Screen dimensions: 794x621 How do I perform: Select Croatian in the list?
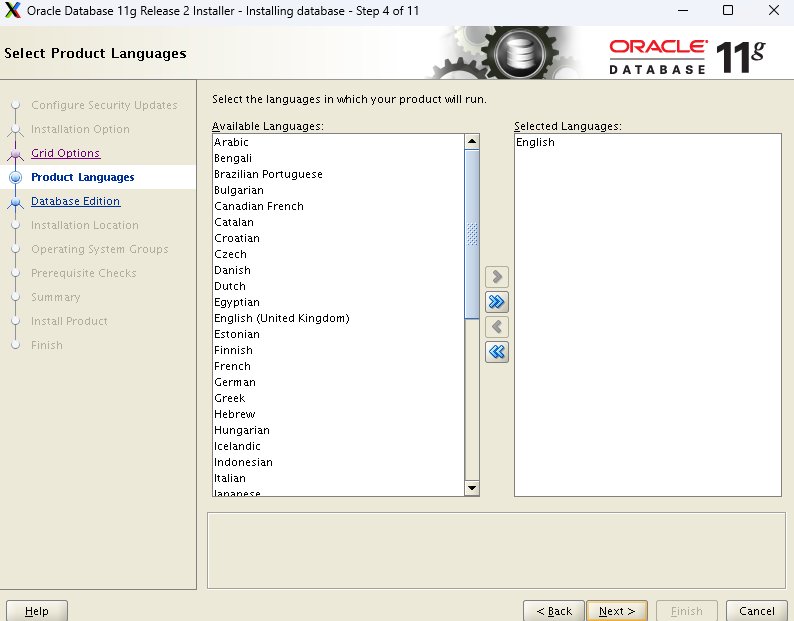[338, 238]
